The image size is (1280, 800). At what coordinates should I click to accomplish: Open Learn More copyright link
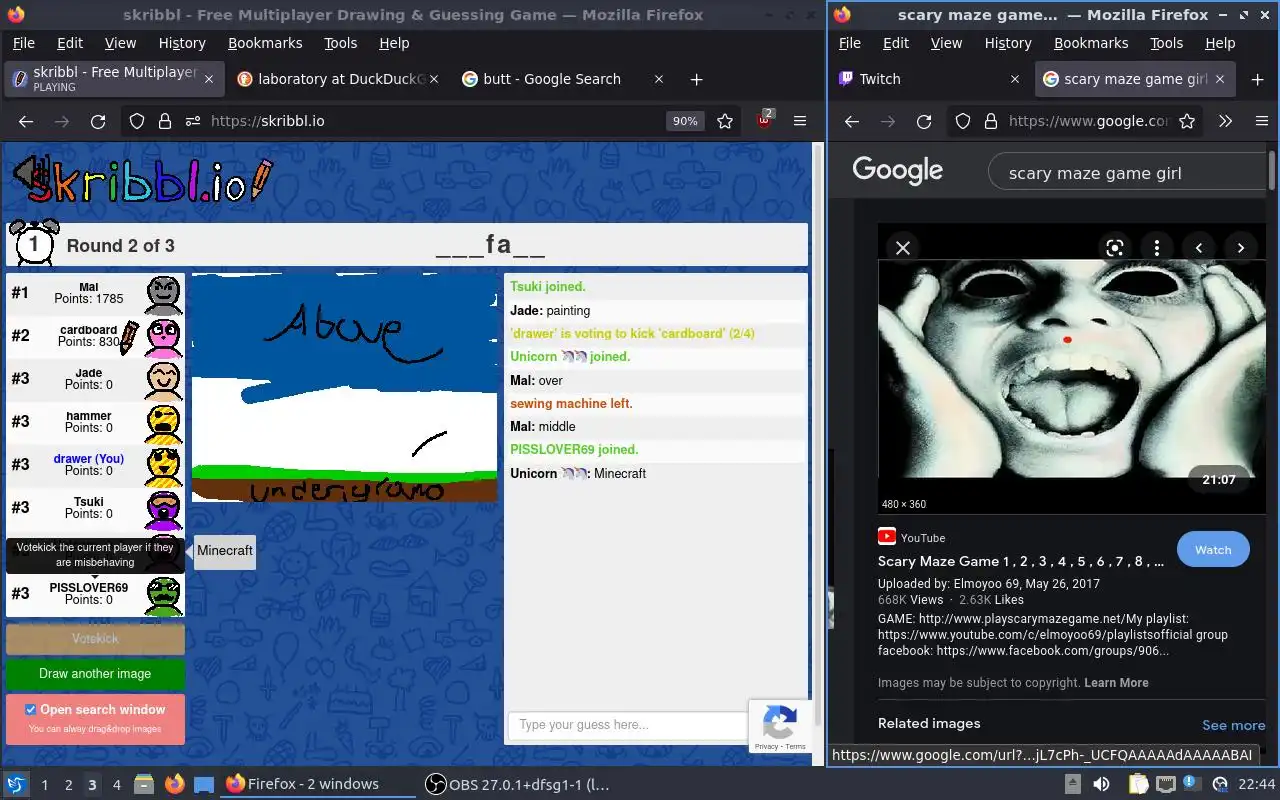pyautogui.click(x=1116, y=683)
